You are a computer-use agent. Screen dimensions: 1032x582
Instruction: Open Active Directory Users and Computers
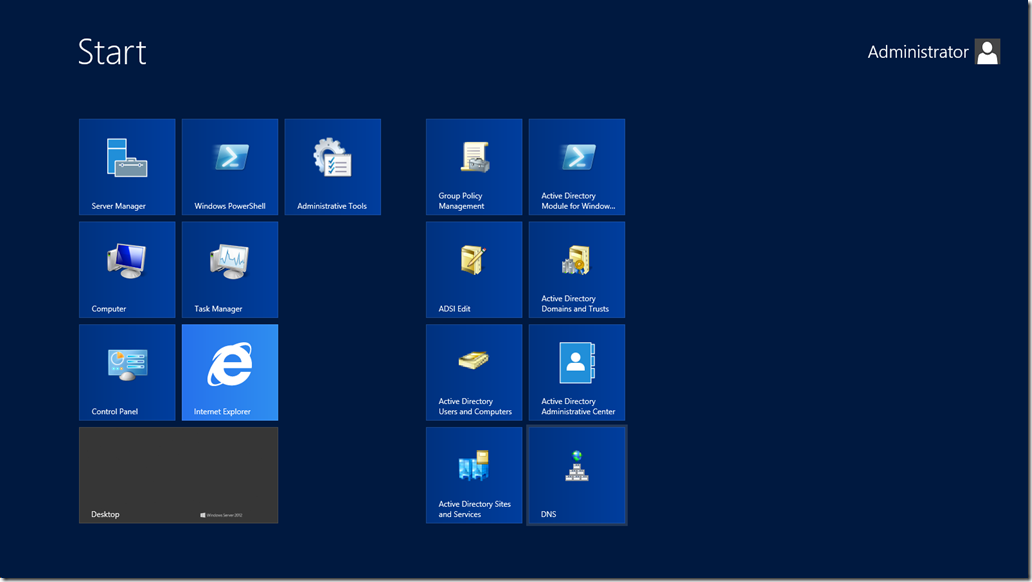click(474, 372)
